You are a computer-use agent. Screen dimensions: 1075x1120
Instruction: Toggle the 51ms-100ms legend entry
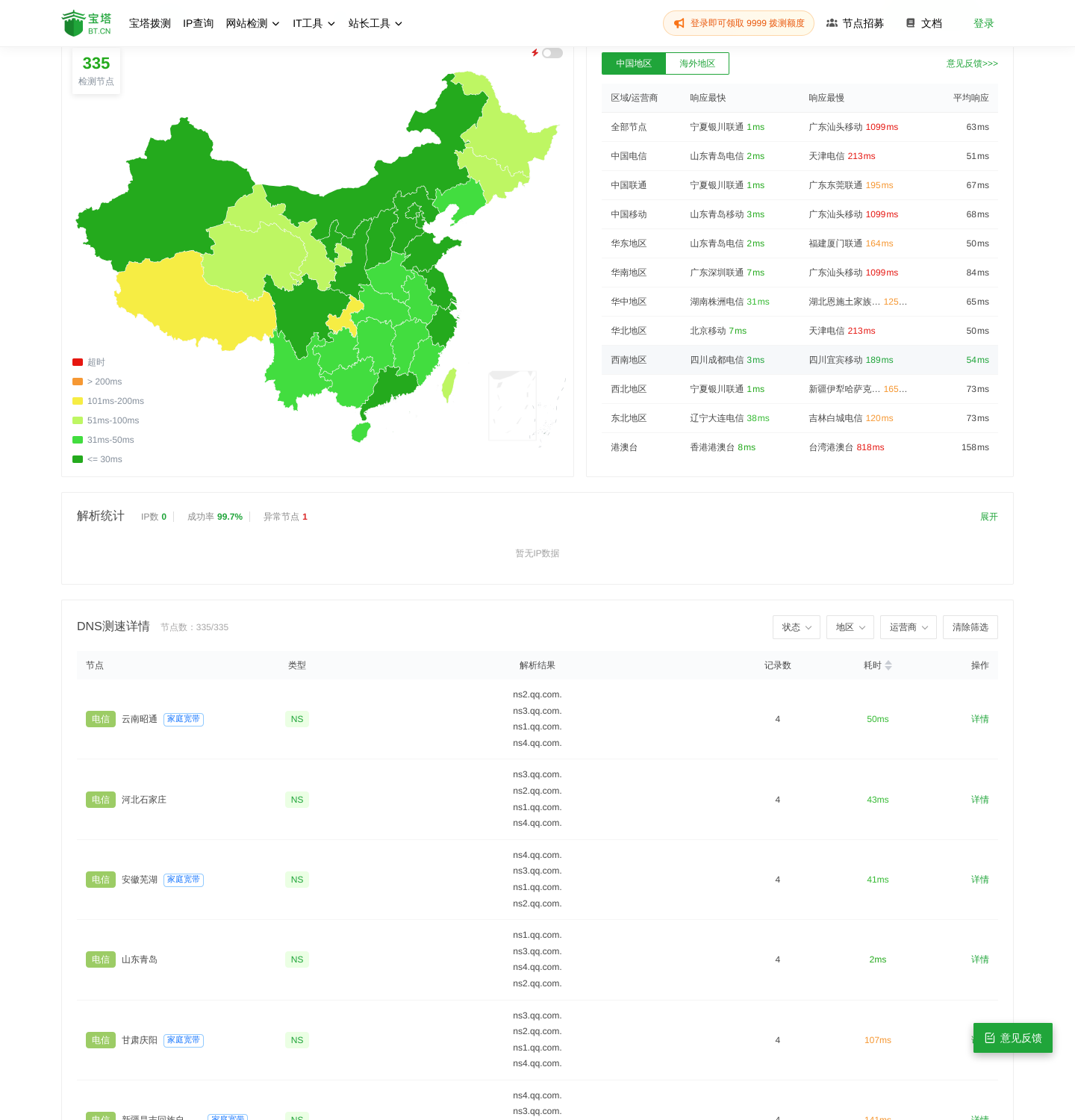(106, 420)
